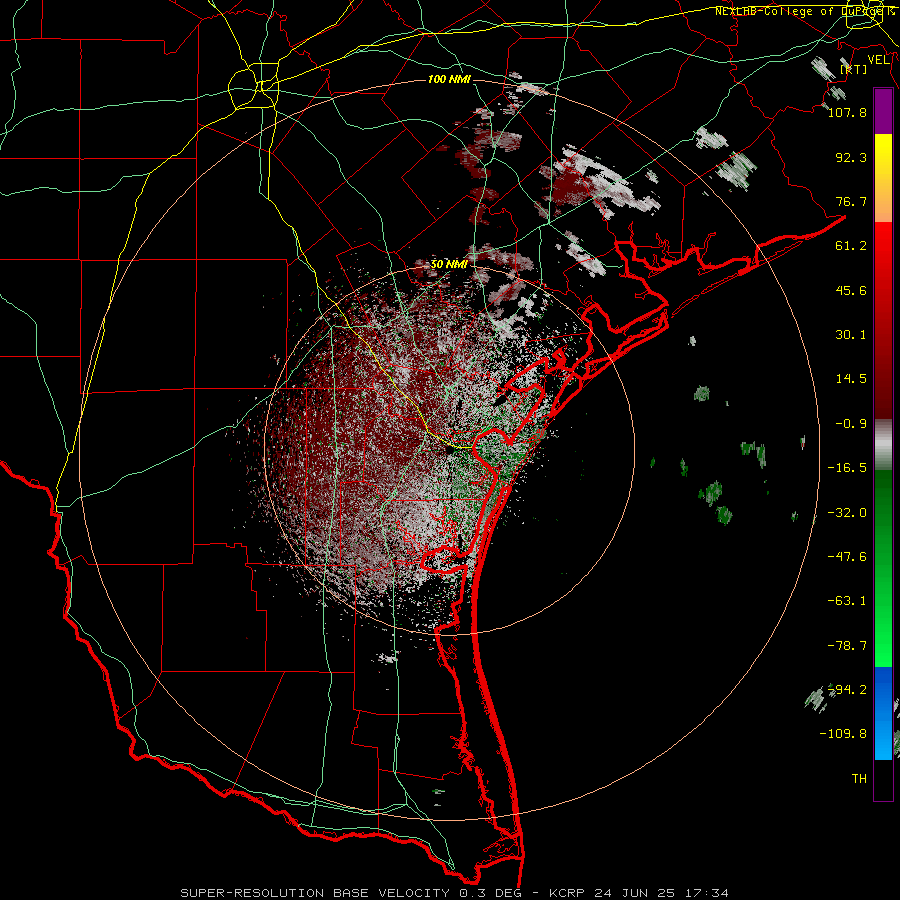This screenshot has height=900, width=900.
Task: Click the -32.0 value on velocity scale
Action: click(847, 512)
